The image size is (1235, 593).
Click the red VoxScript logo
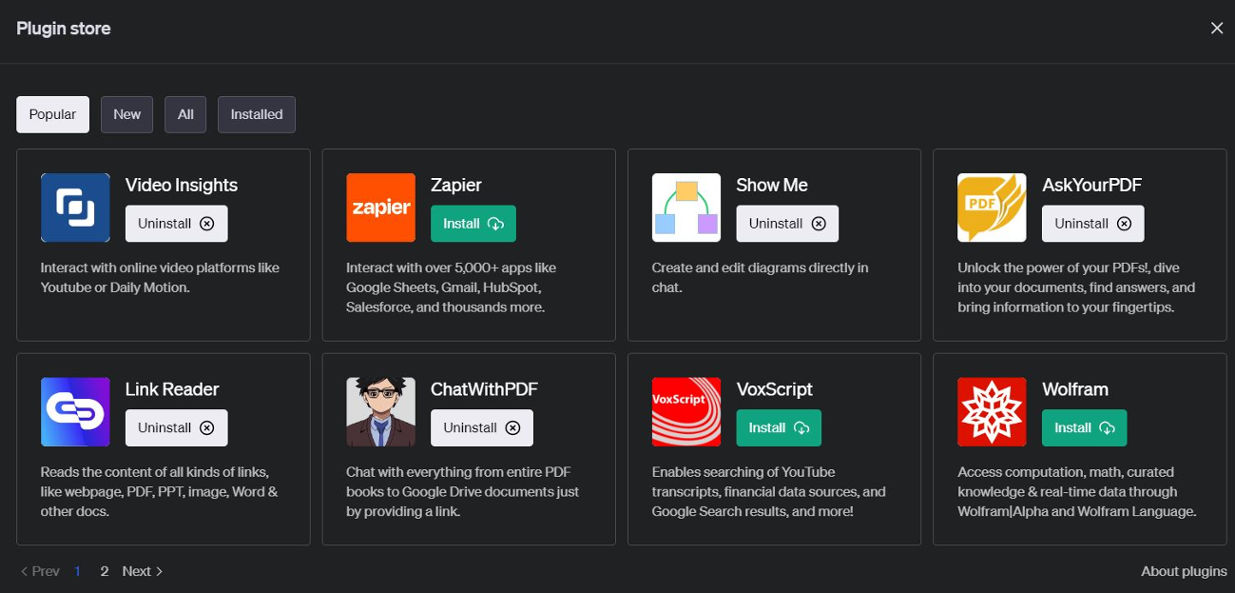686,411
